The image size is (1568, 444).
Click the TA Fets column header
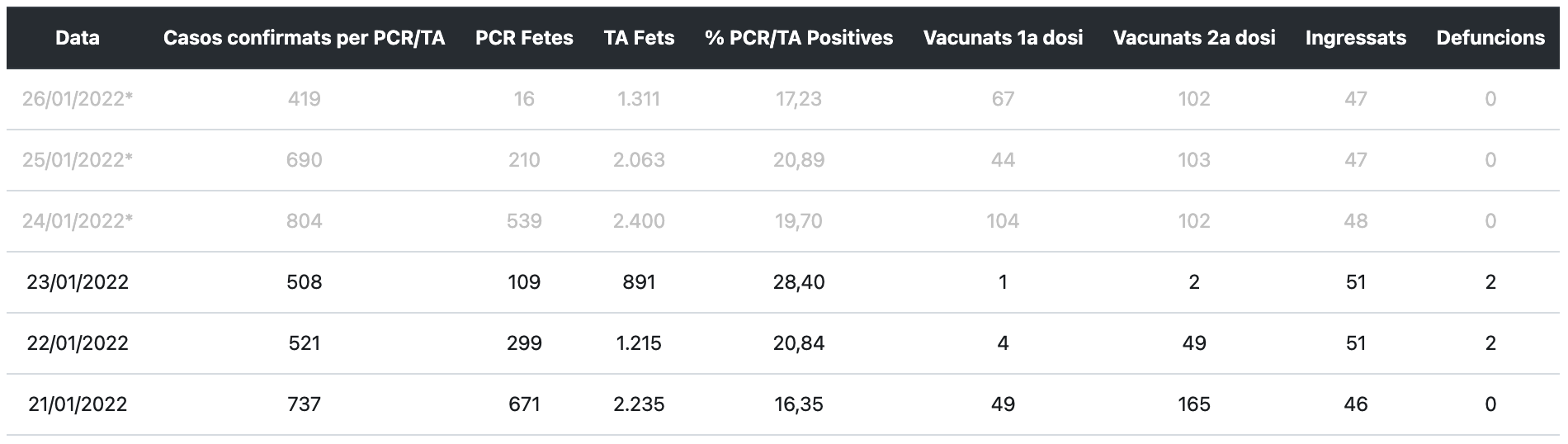coord(639,38)
